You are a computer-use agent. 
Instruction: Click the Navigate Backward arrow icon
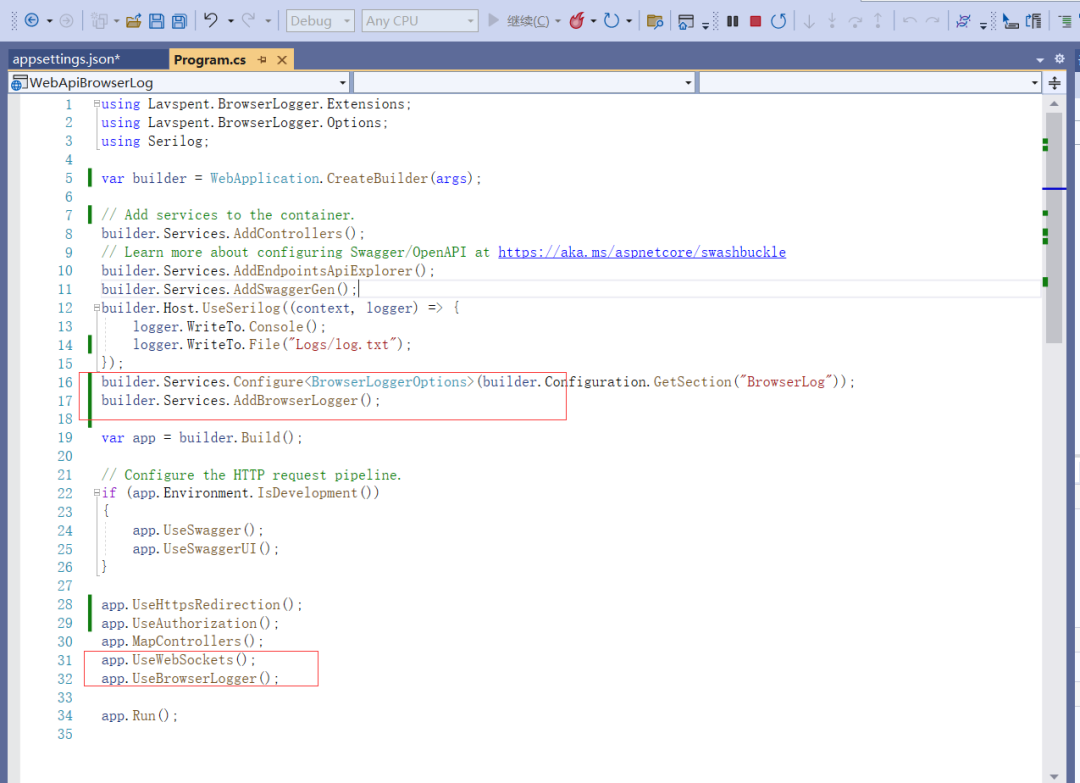(32, 21)
